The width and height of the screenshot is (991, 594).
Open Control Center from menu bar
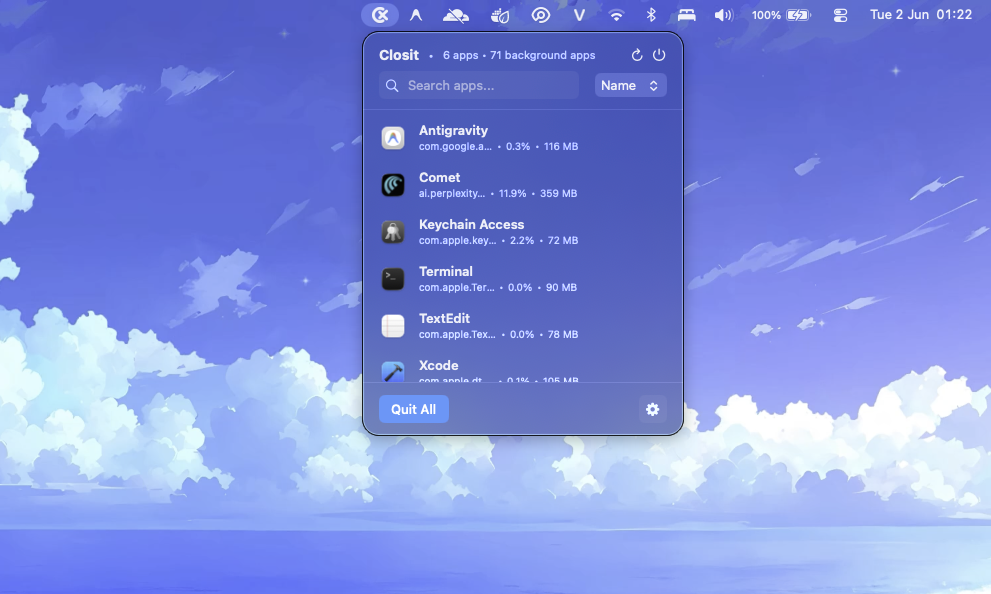coord(840,15)
